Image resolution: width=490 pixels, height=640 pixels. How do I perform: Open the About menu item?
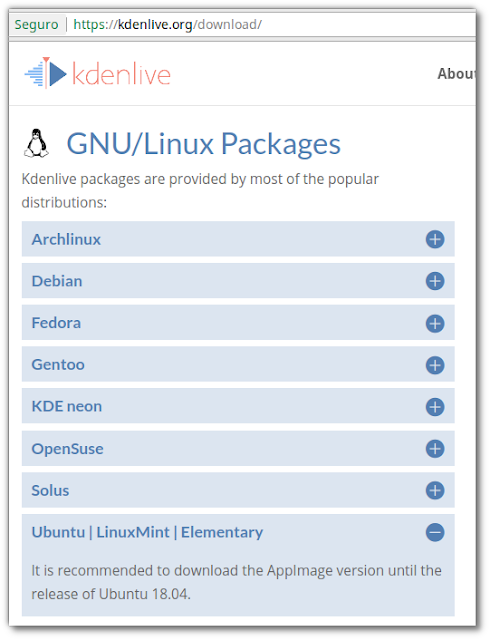(456, 74)
